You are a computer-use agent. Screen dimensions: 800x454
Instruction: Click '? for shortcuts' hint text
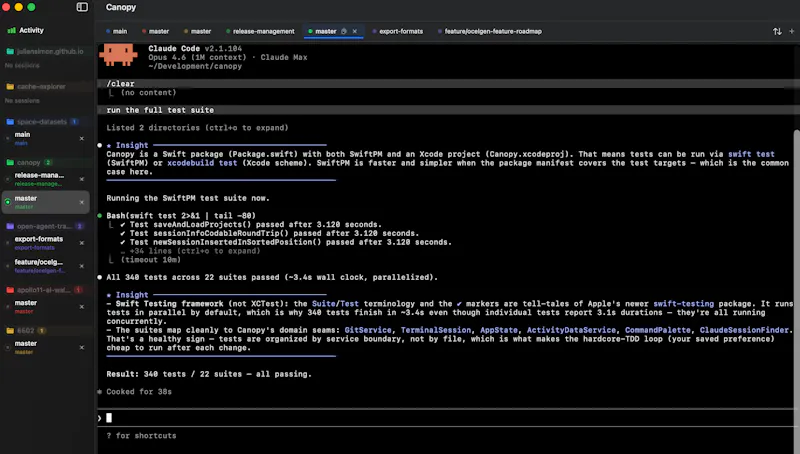pyautogui.click(x=141, y=436)
